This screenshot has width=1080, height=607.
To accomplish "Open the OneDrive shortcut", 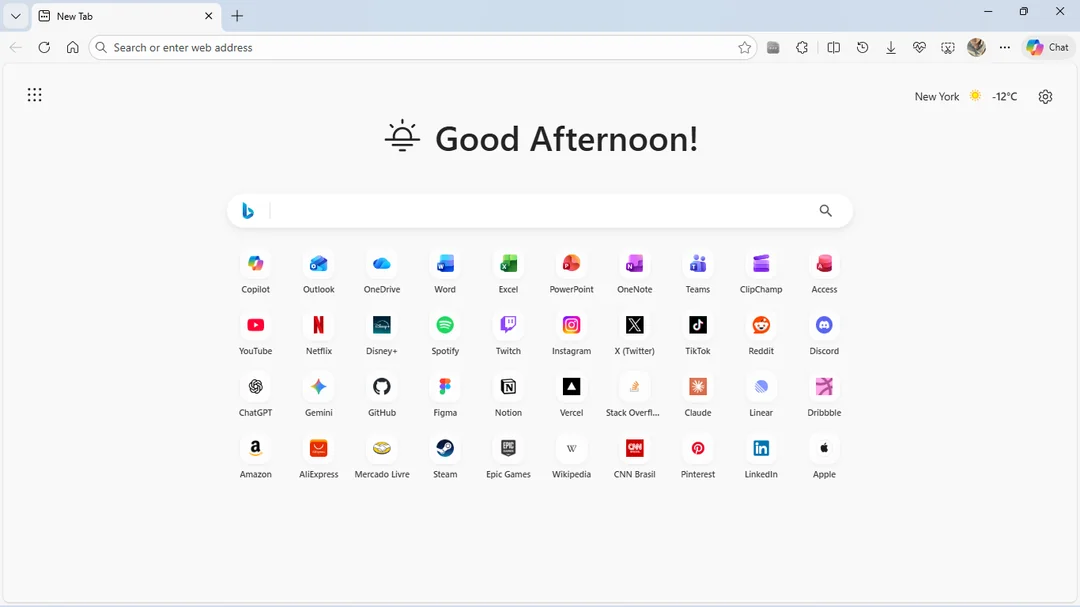I will pos(382,272).
